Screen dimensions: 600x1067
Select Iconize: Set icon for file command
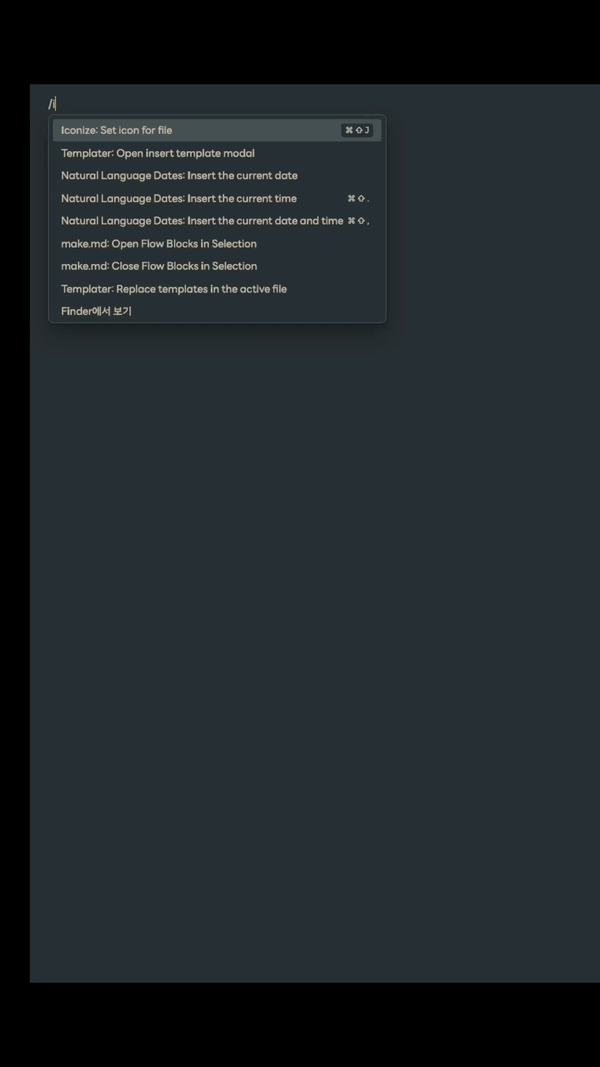tap(217, 130)
